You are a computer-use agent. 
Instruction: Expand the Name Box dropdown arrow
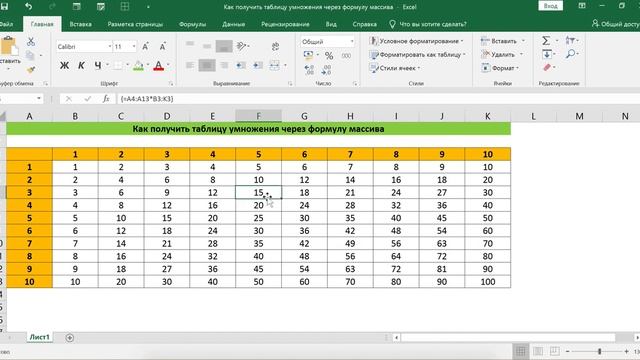[x=39, y=98]
